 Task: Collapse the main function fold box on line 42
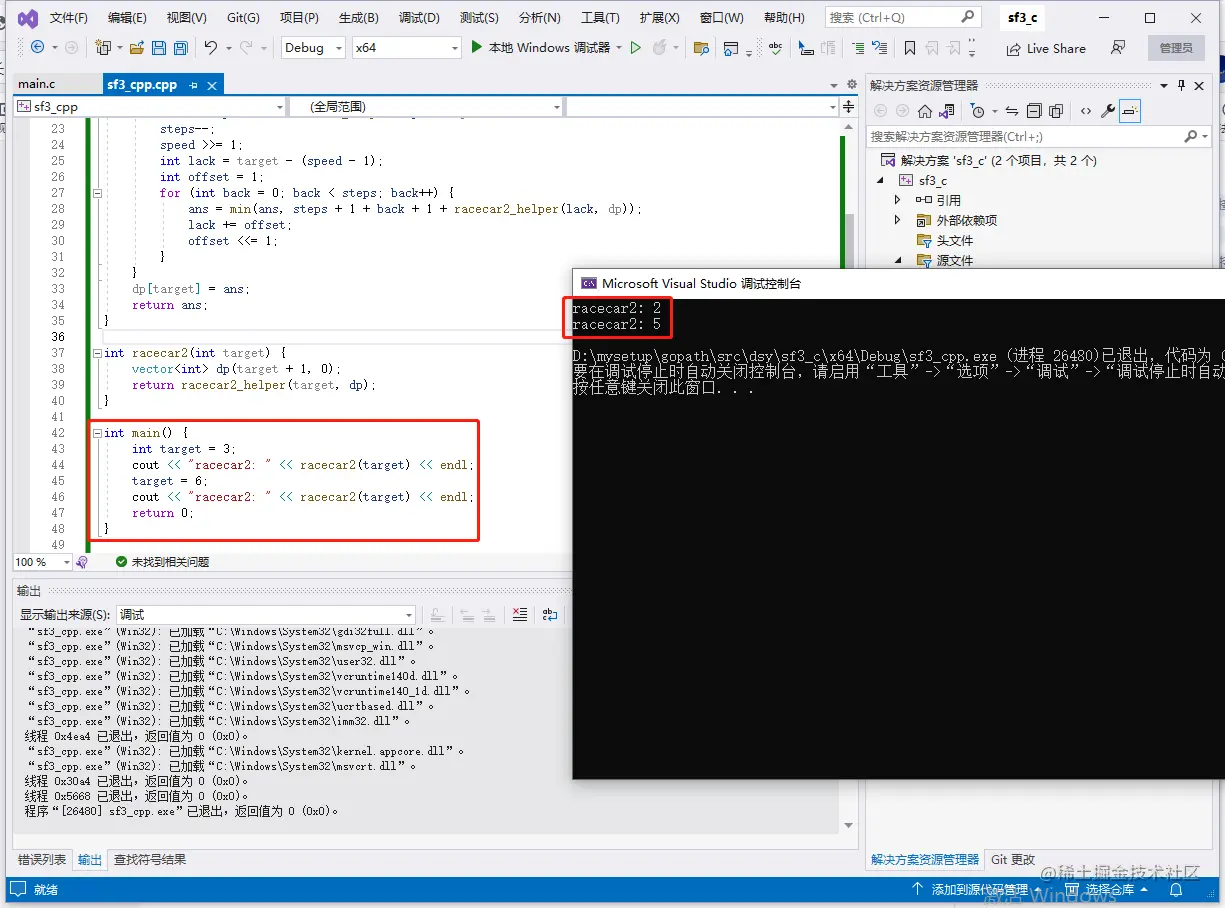pos(96,433)
